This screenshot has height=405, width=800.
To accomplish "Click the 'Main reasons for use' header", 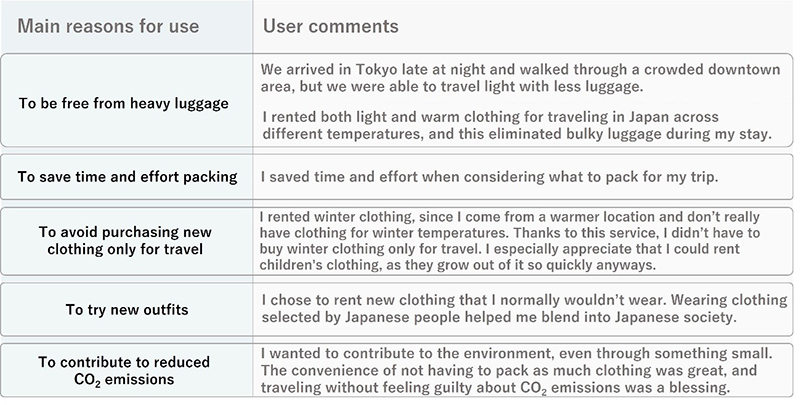I will [108, 26].
